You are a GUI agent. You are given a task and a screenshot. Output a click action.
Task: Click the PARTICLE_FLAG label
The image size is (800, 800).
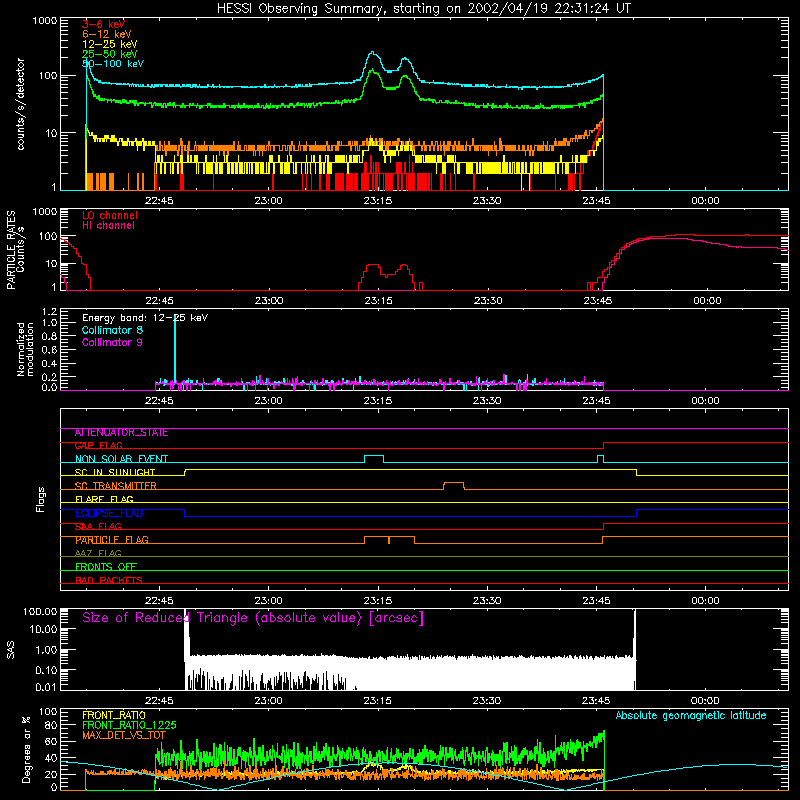(112, 540)
